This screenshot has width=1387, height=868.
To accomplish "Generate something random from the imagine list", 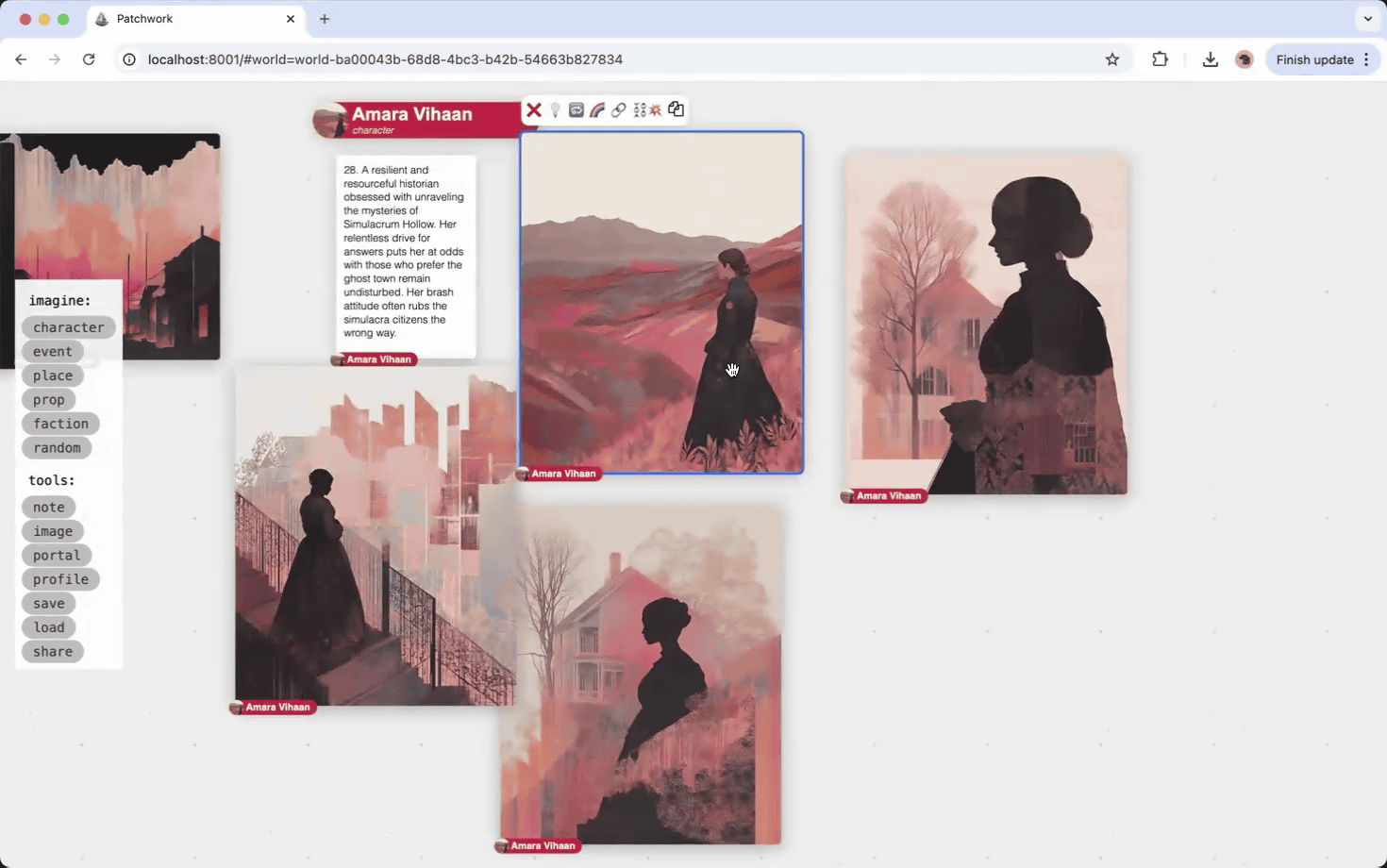I will (57, 447).
